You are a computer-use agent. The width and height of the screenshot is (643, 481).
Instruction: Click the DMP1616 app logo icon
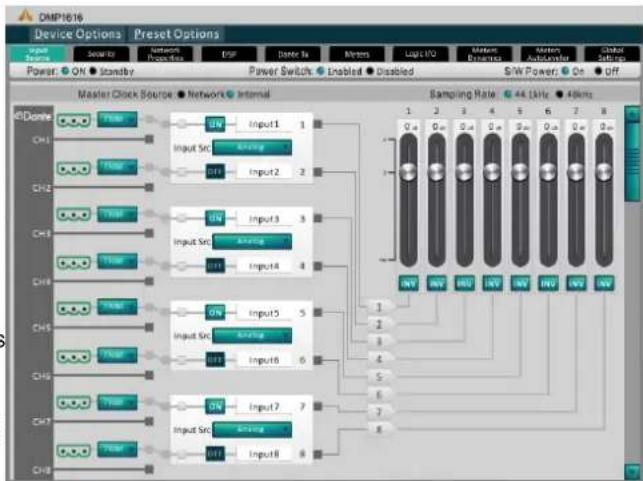pyautogui.click(x=25, y=16)
